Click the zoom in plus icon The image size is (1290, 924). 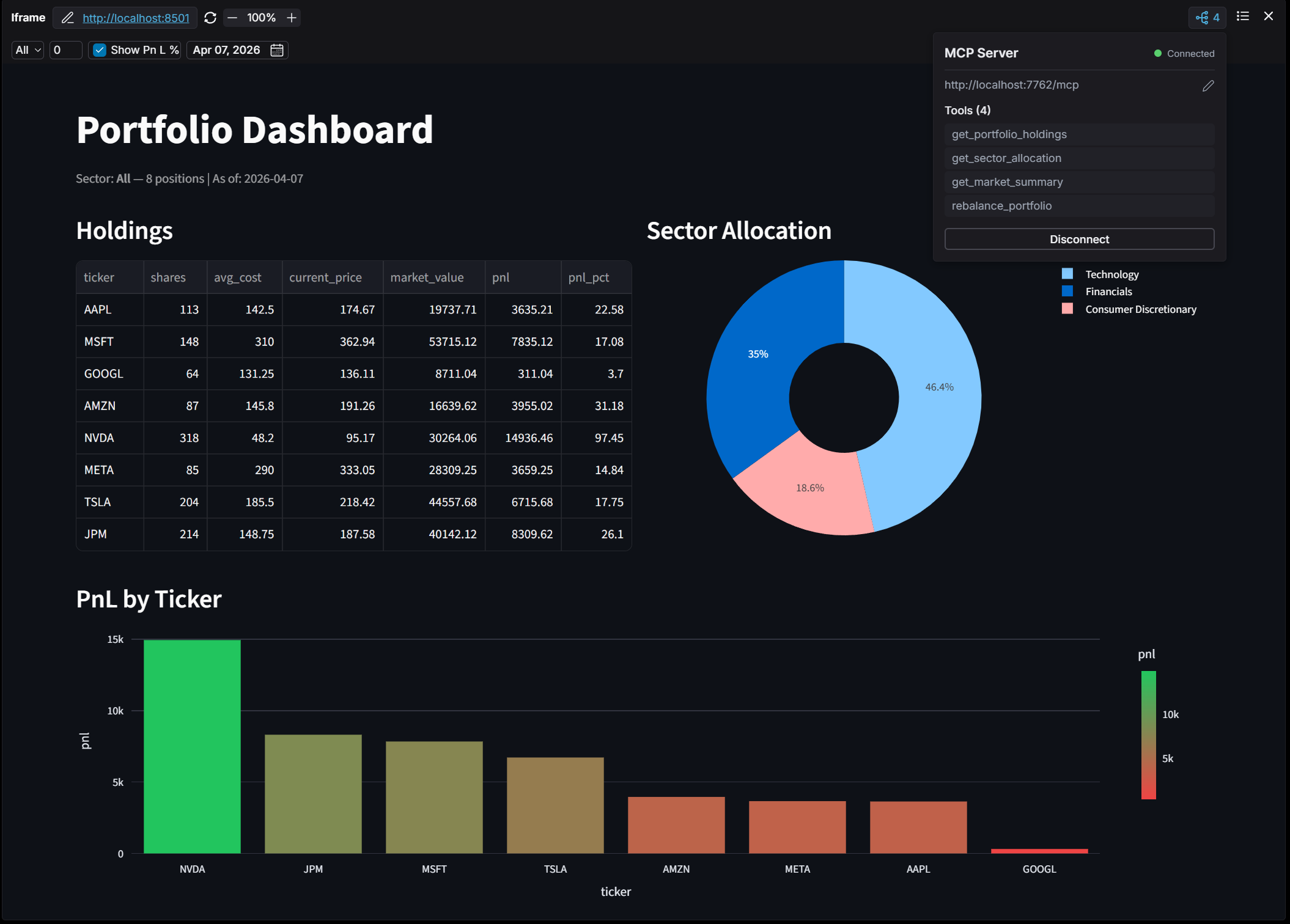(x=292, y=18)
